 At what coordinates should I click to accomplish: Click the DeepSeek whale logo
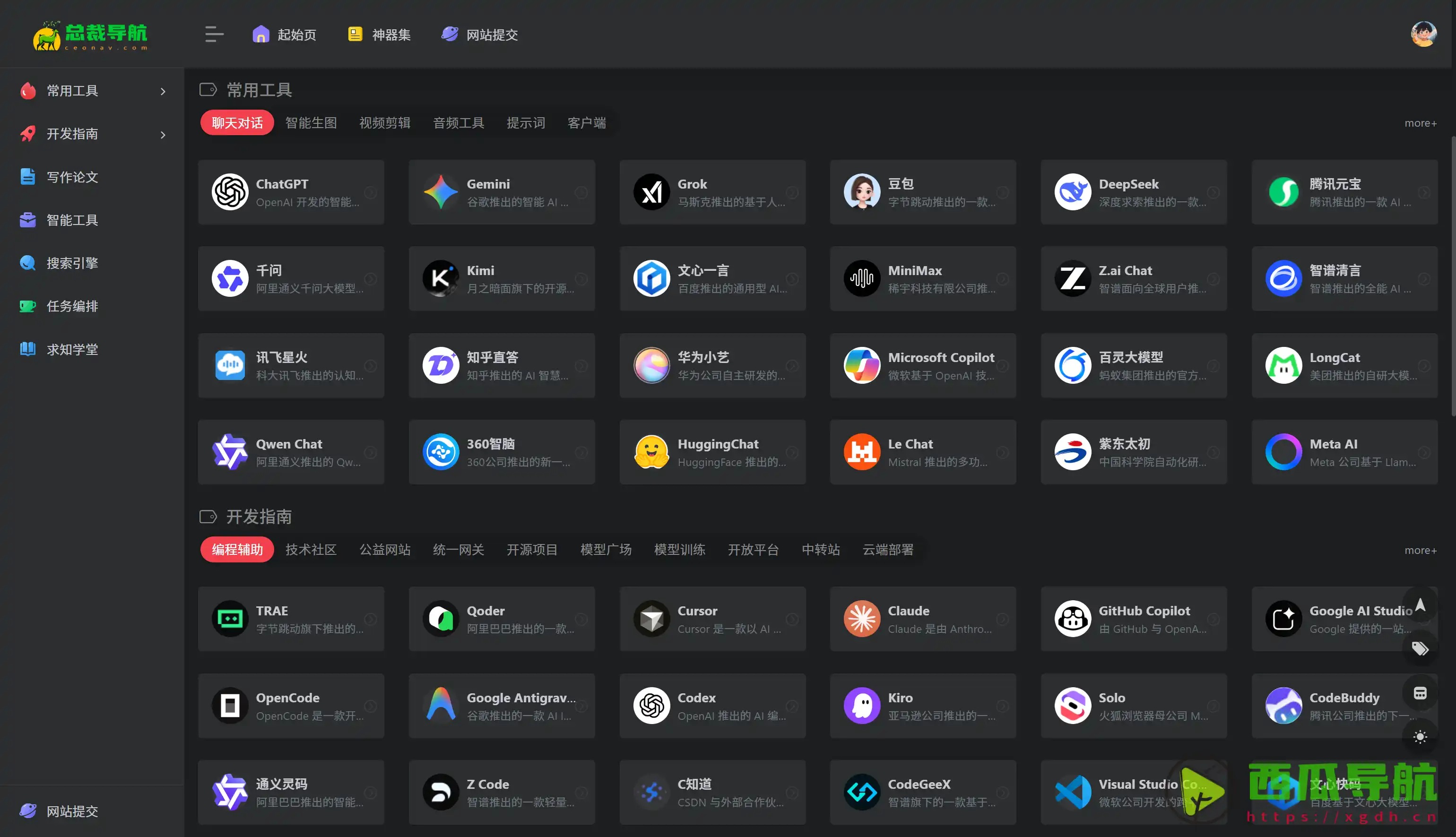1073,192
